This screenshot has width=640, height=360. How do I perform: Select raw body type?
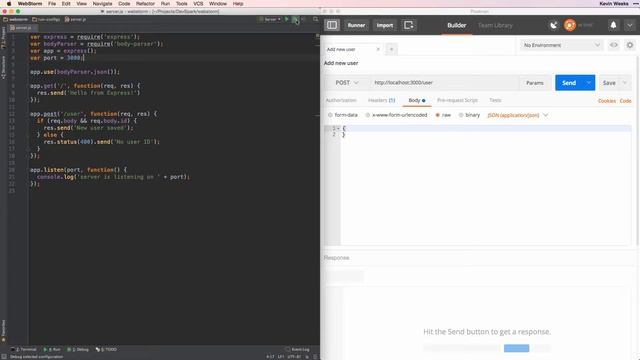[443, 115]
